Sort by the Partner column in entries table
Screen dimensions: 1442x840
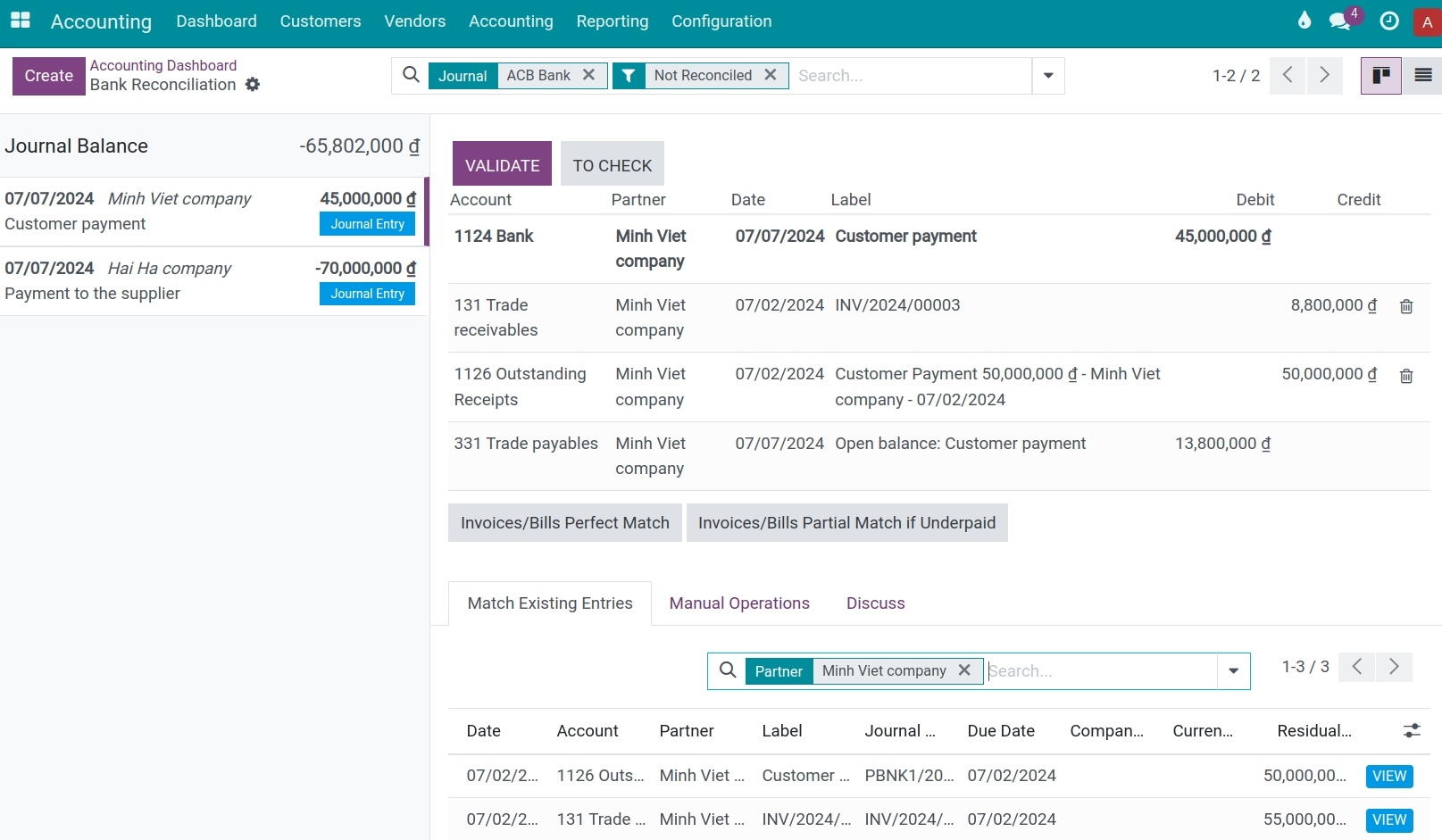point(687,731)
